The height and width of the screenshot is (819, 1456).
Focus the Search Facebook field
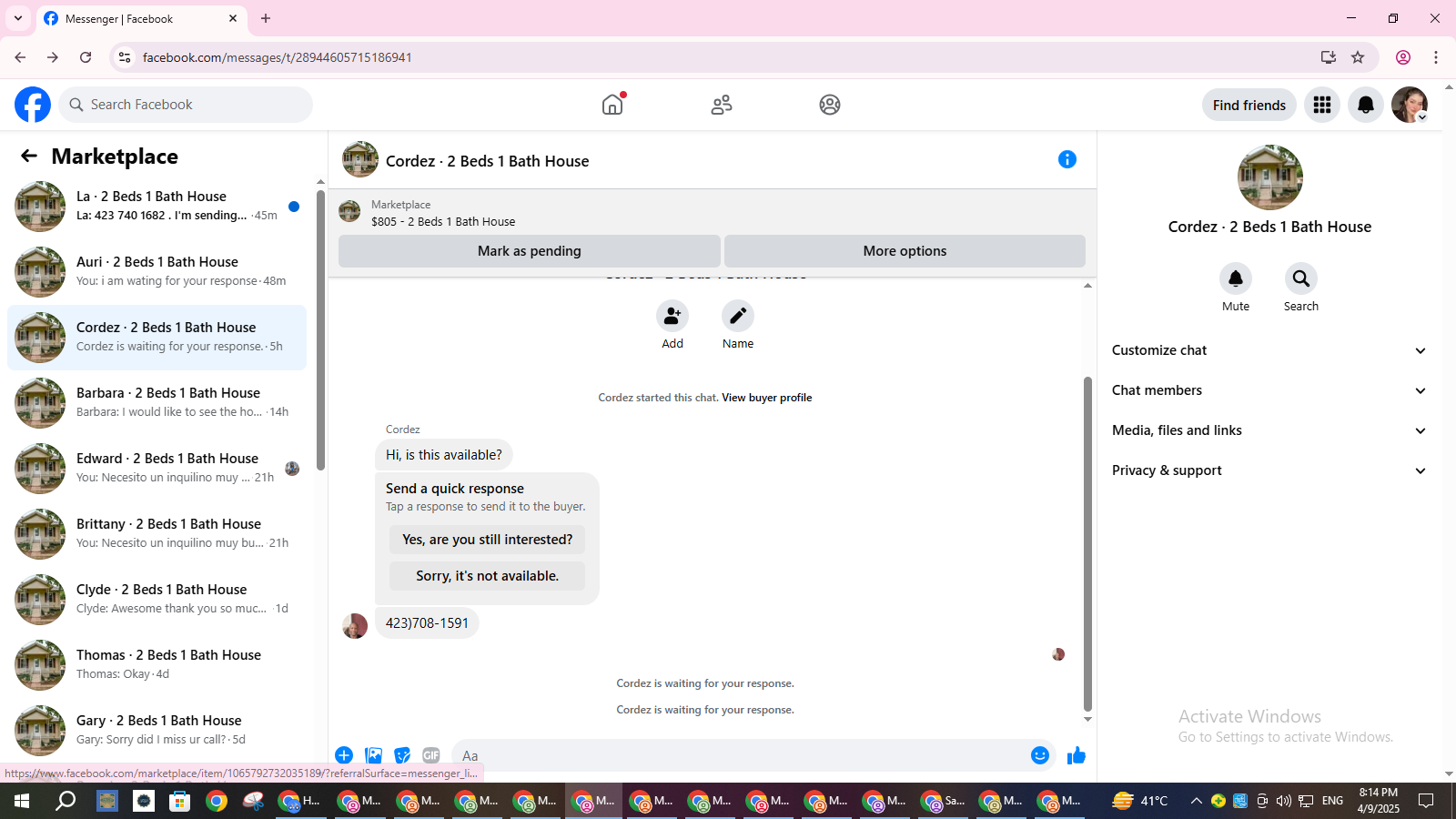(x=186, y=105)
